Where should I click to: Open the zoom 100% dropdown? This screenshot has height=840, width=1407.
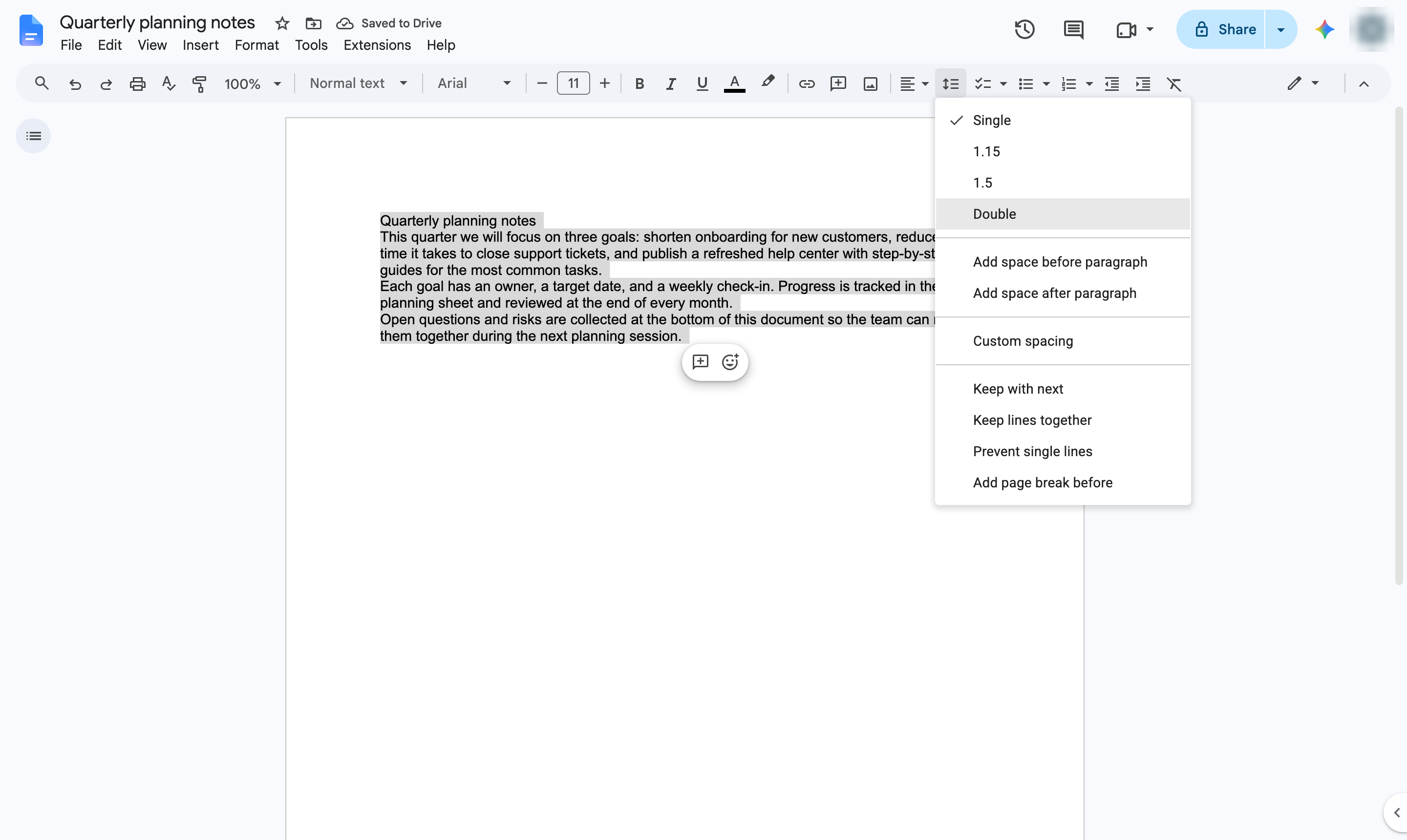pos(253,84)
